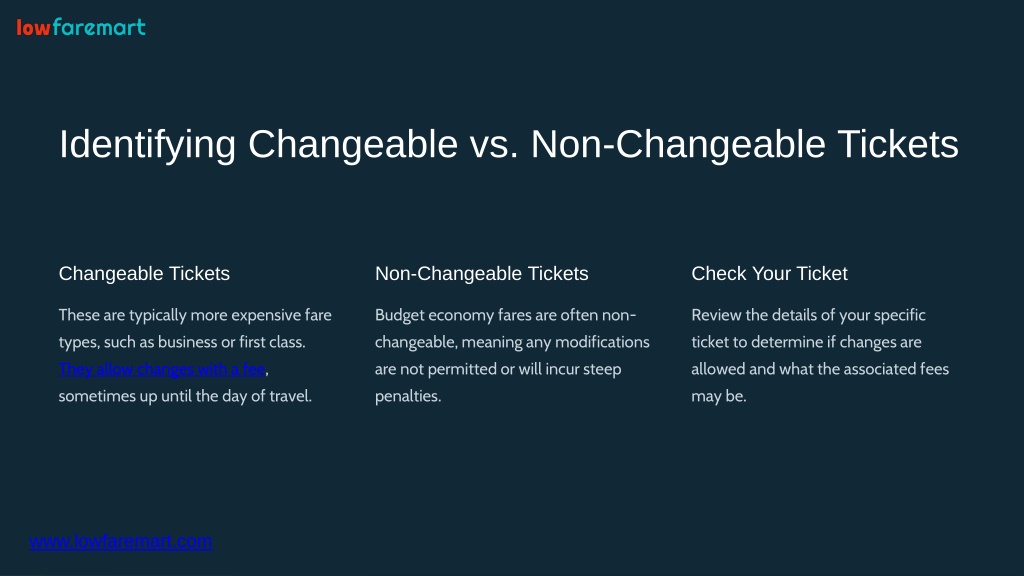Click the lowfaremart logo

[81, 27]
